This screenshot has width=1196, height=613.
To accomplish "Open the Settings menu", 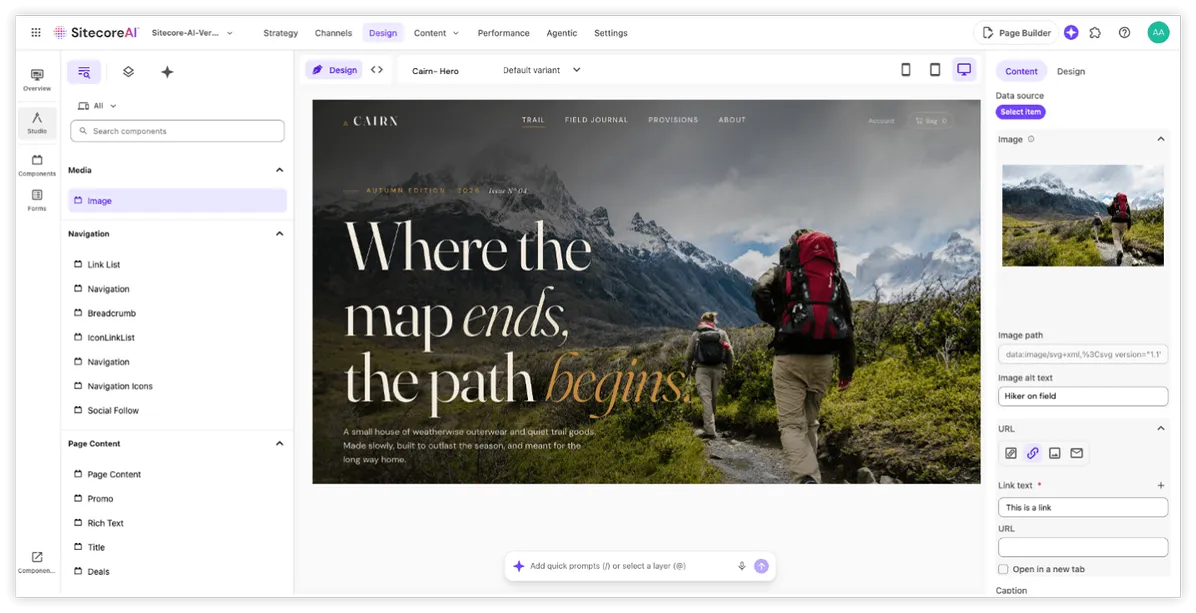I will [x=610, y=33].
